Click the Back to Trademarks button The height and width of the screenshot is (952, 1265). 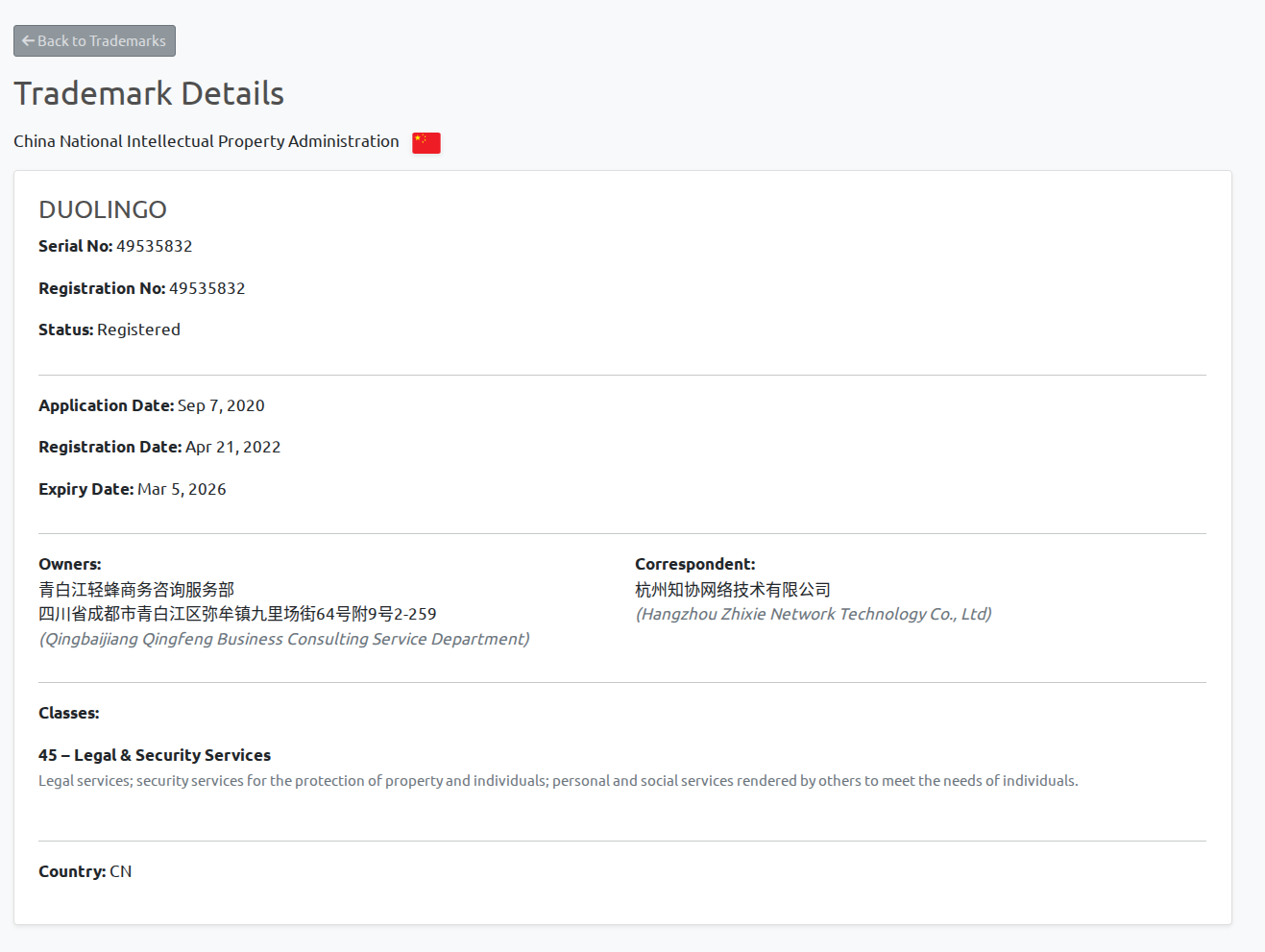pos(94,40)
